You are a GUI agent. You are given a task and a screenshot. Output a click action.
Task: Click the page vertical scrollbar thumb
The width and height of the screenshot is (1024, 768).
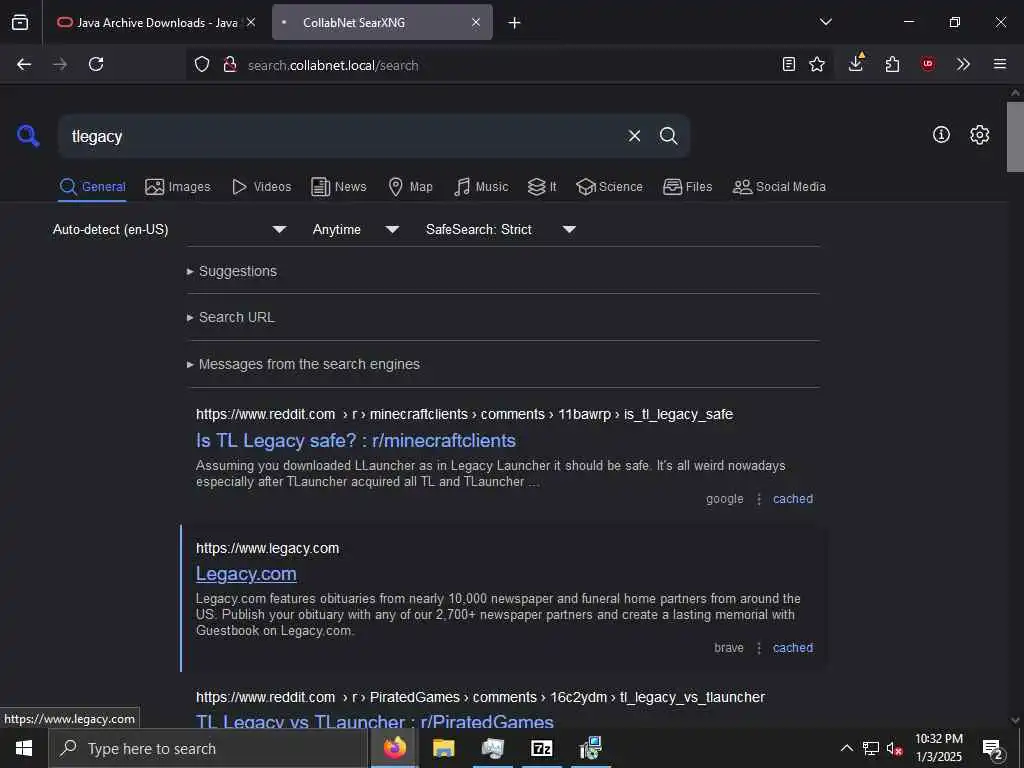coord(1015,137)
